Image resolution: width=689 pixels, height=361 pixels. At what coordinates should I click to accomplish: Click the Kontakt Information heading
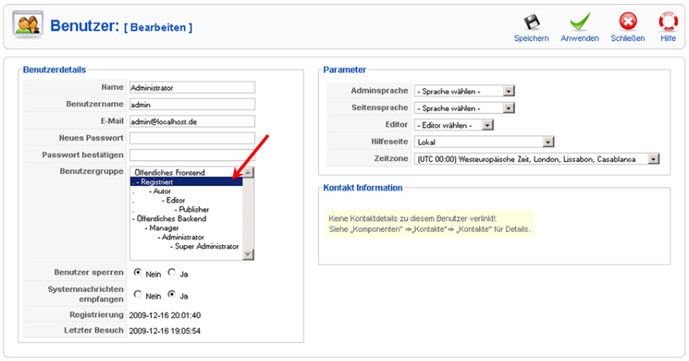[363, 188]
